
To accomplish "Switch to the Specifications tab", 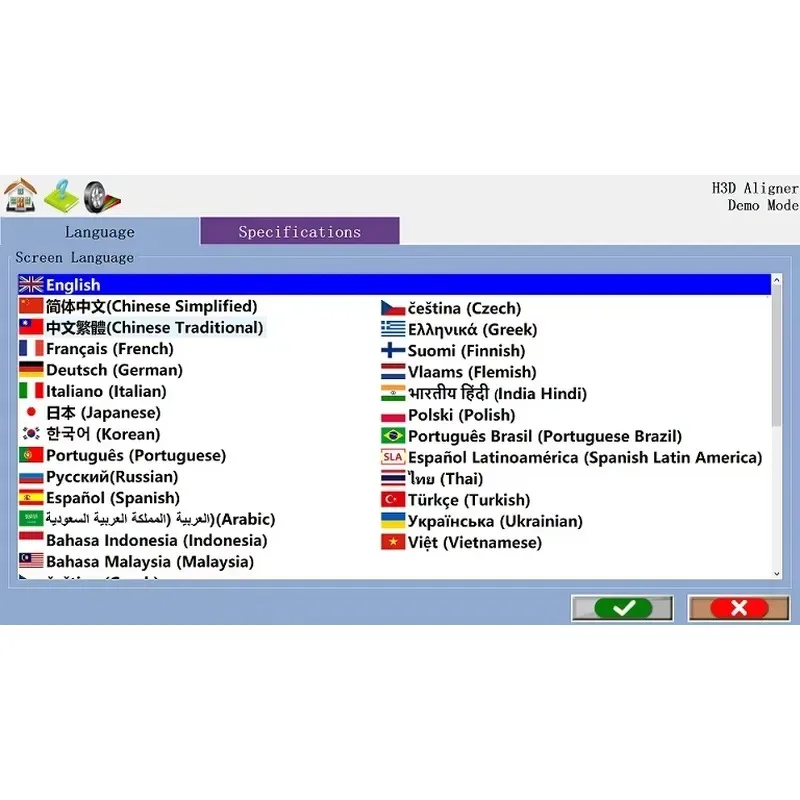I will 300,232.
